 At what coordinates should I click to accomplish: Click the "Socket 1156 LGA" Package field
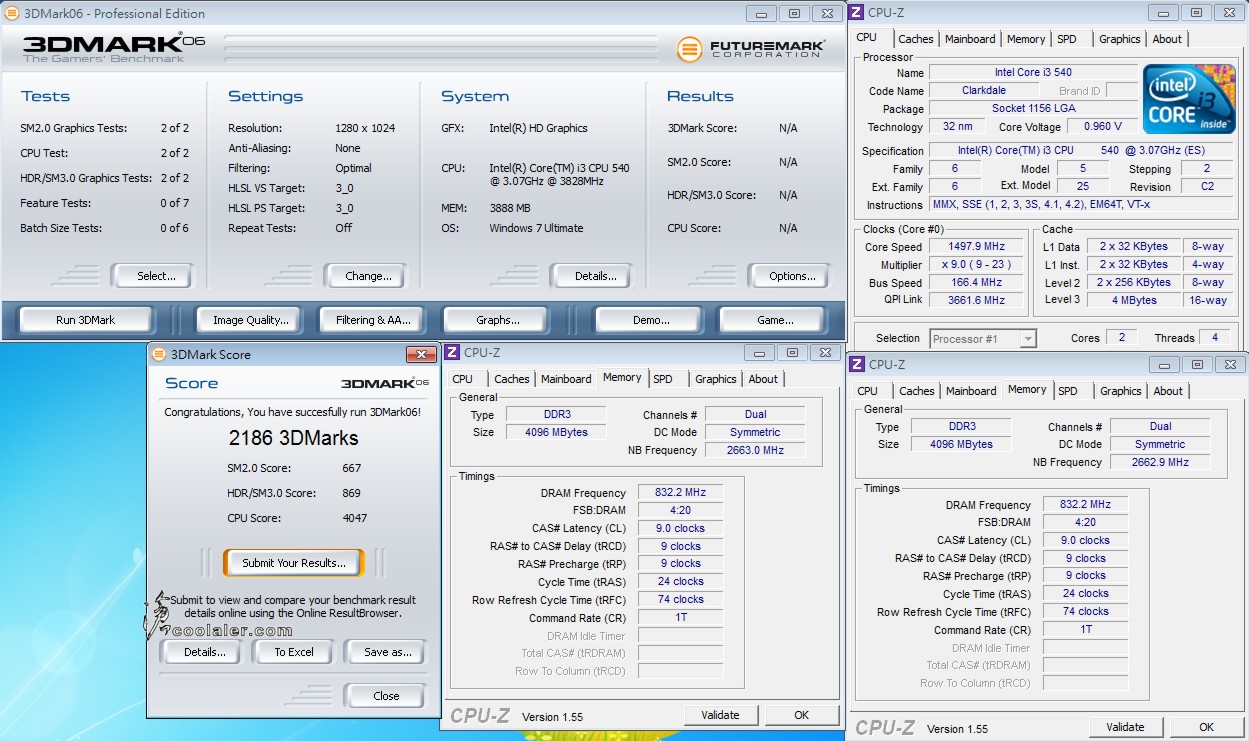[1033, 109]
